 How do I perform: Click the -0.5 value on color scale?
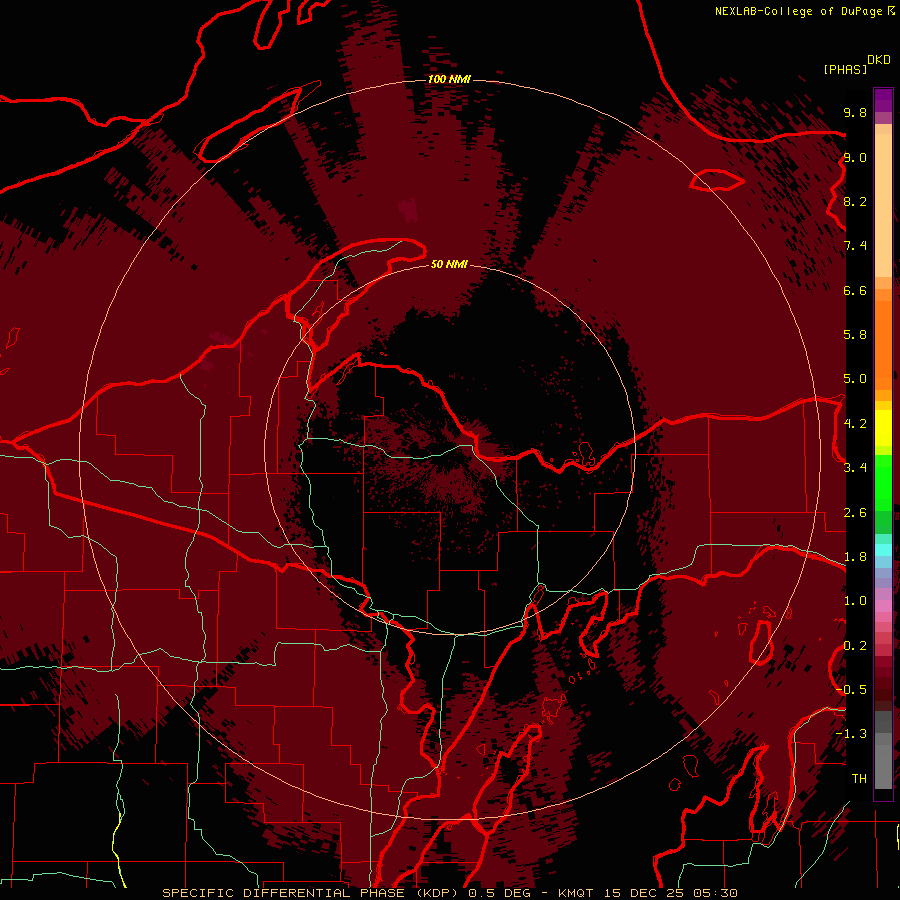[x=851, y=690]
